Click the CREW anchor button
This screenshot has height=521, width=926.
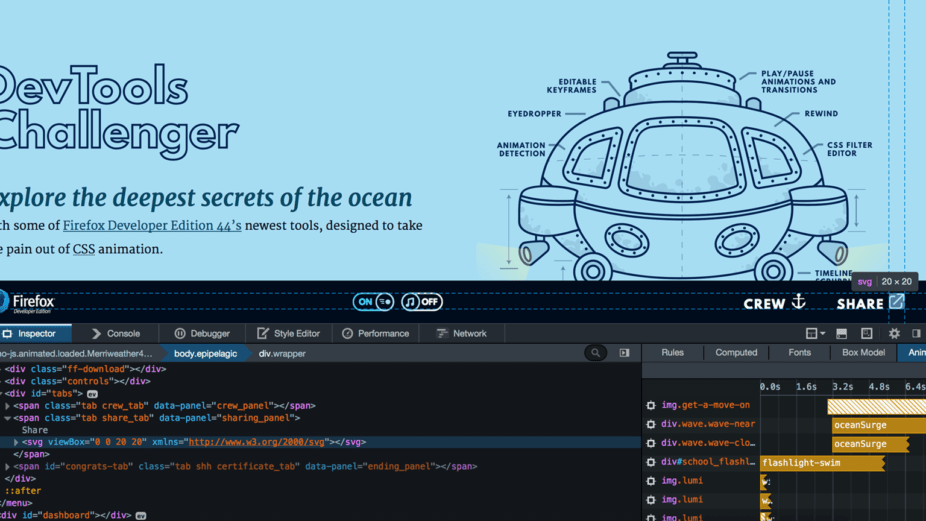tap(774, 303)
